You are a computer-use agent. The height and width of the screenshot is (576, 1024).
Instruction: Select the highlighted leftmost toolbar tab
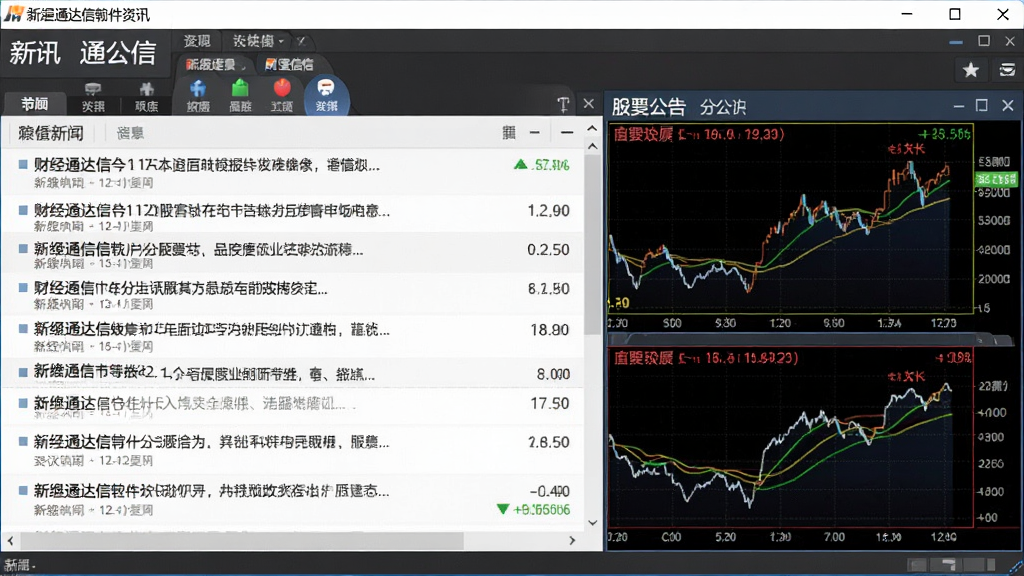35,104
